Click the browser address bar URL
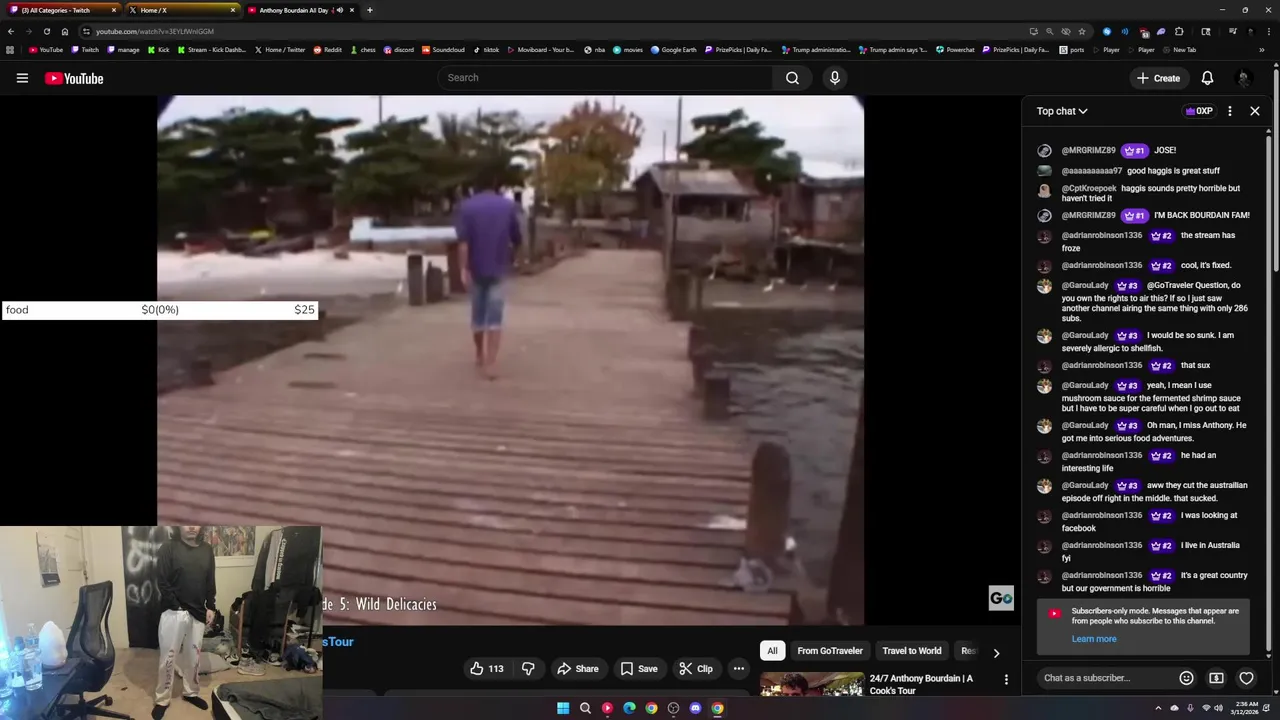This screenshot has width=1280, height=720. (155, 31)
